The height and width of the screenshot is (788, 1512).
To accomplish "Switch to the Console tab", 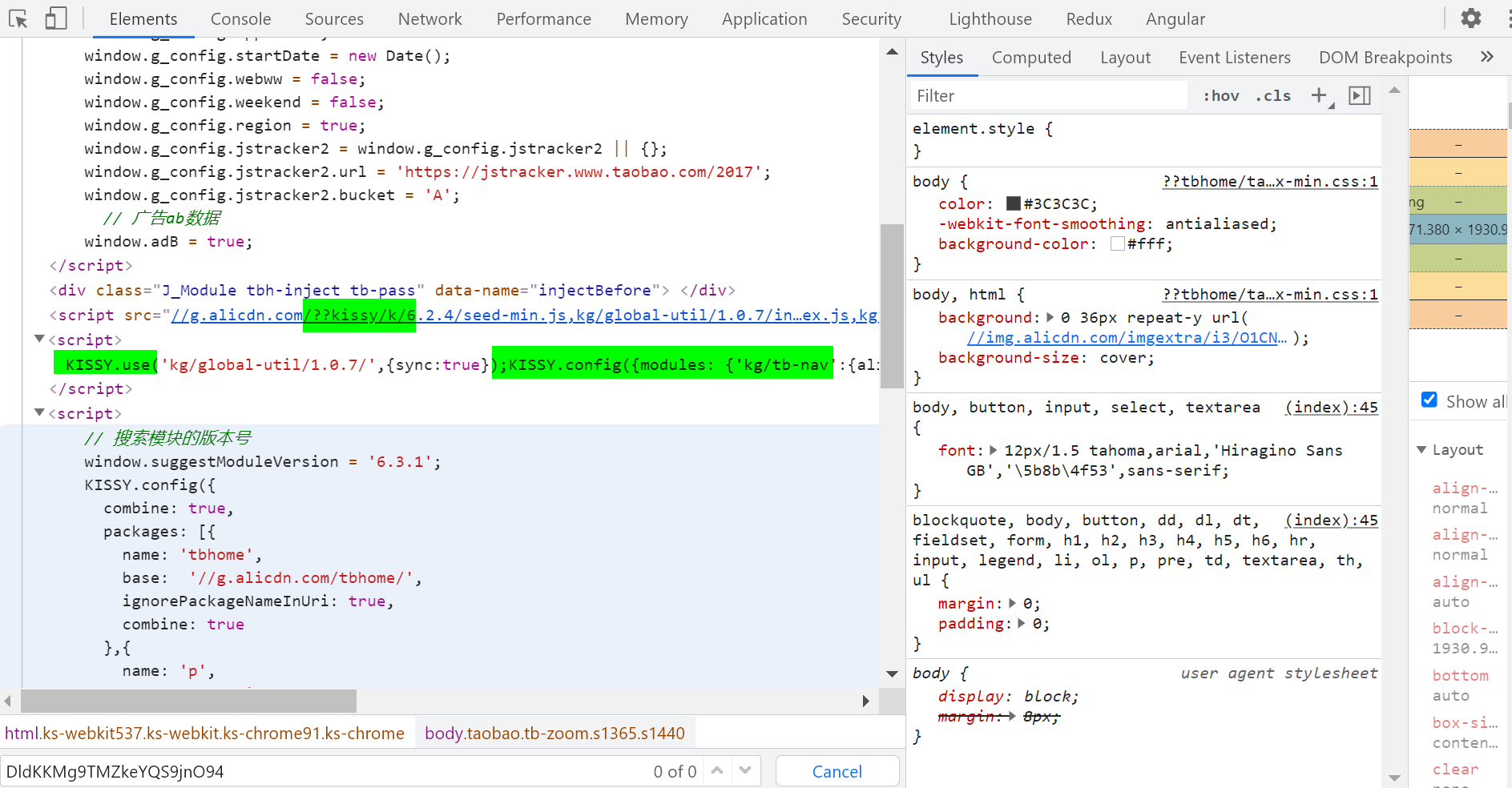I will tap(240, 18).
